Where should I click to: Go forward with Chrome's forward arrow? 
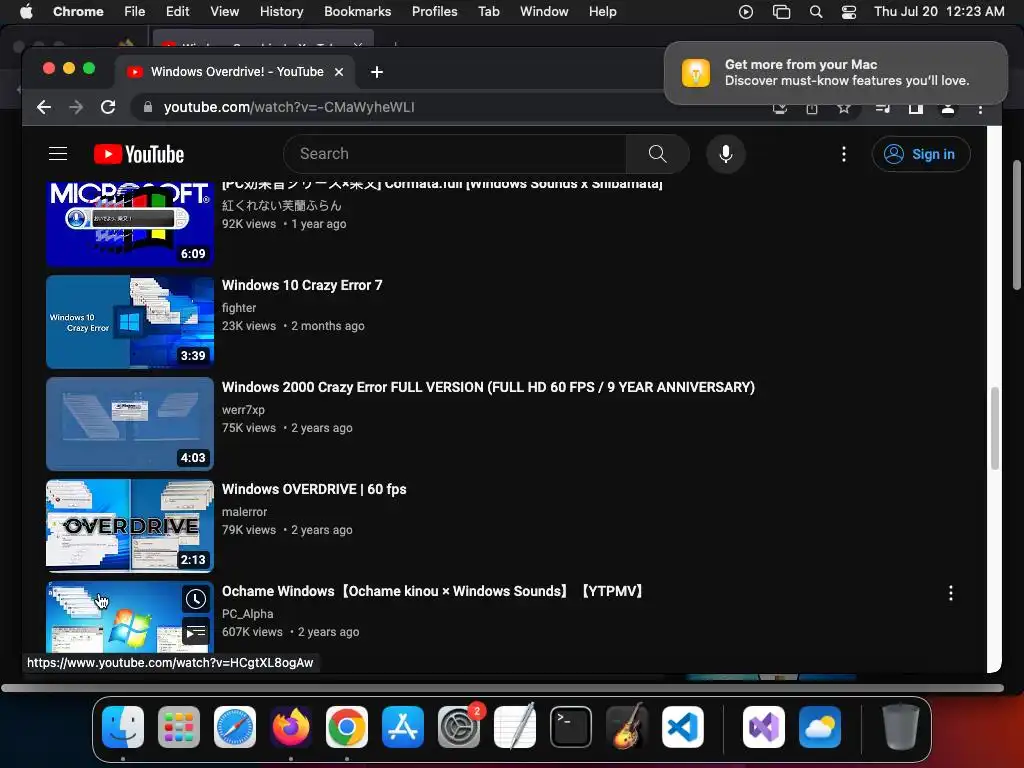76,107
